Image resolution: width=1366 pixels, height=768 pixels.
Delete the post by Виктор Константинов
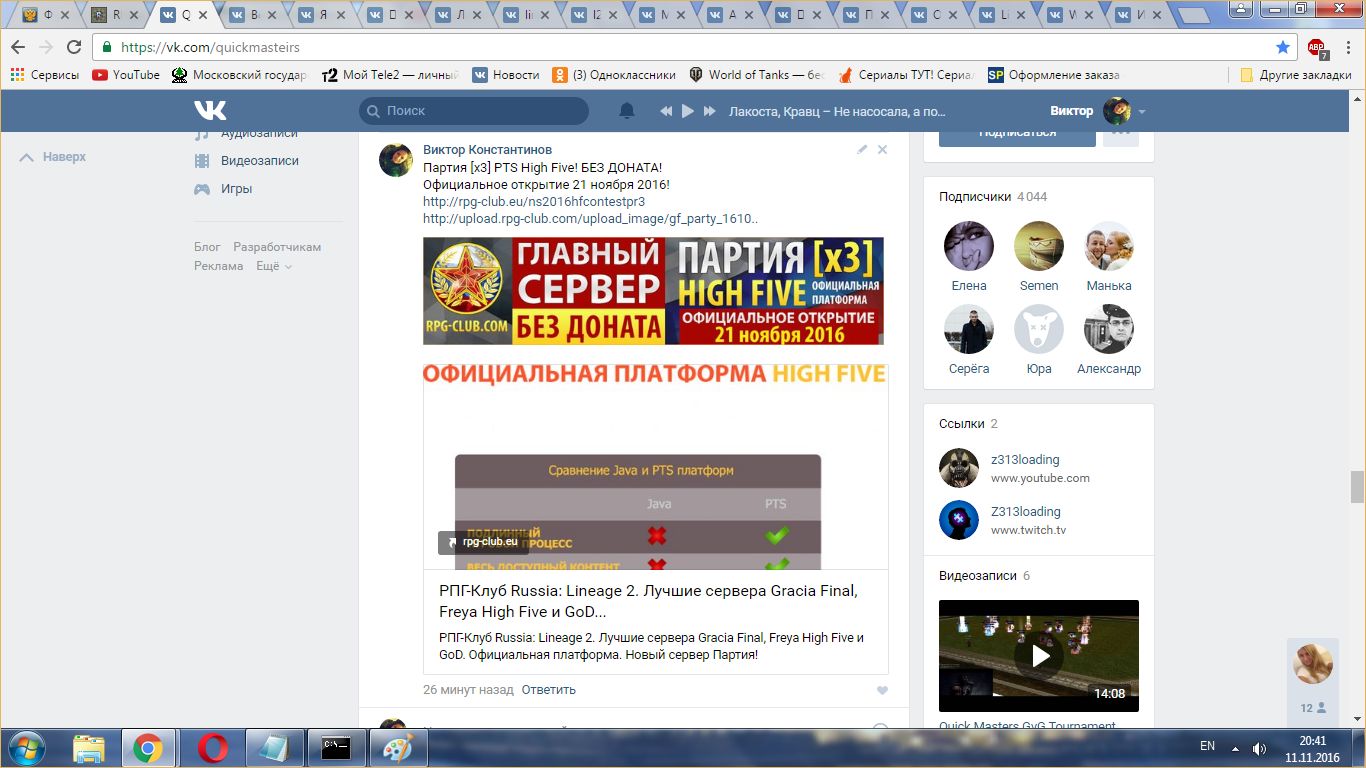coord(882,149)
